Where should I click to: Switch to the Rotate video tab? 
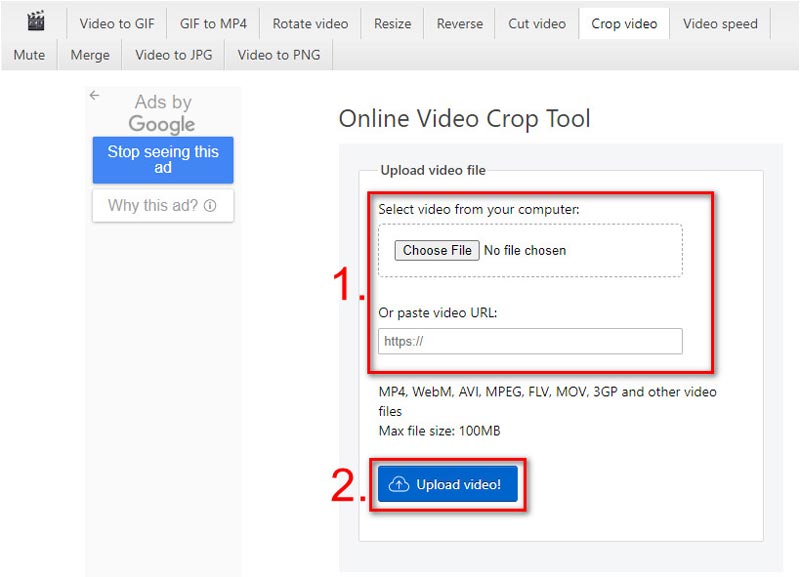(310, 23)
